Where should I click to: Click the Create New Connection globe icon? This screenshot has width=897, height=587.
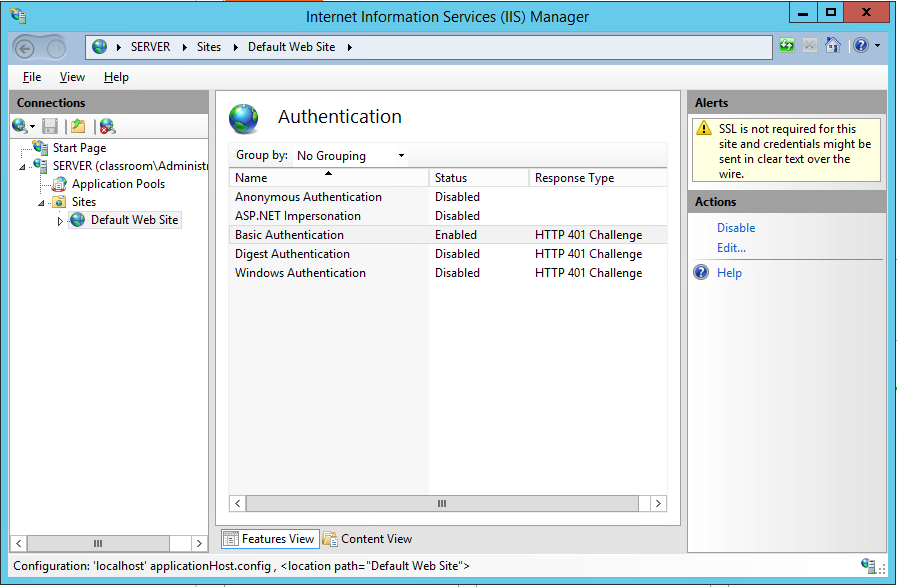(x=20, y=126)
